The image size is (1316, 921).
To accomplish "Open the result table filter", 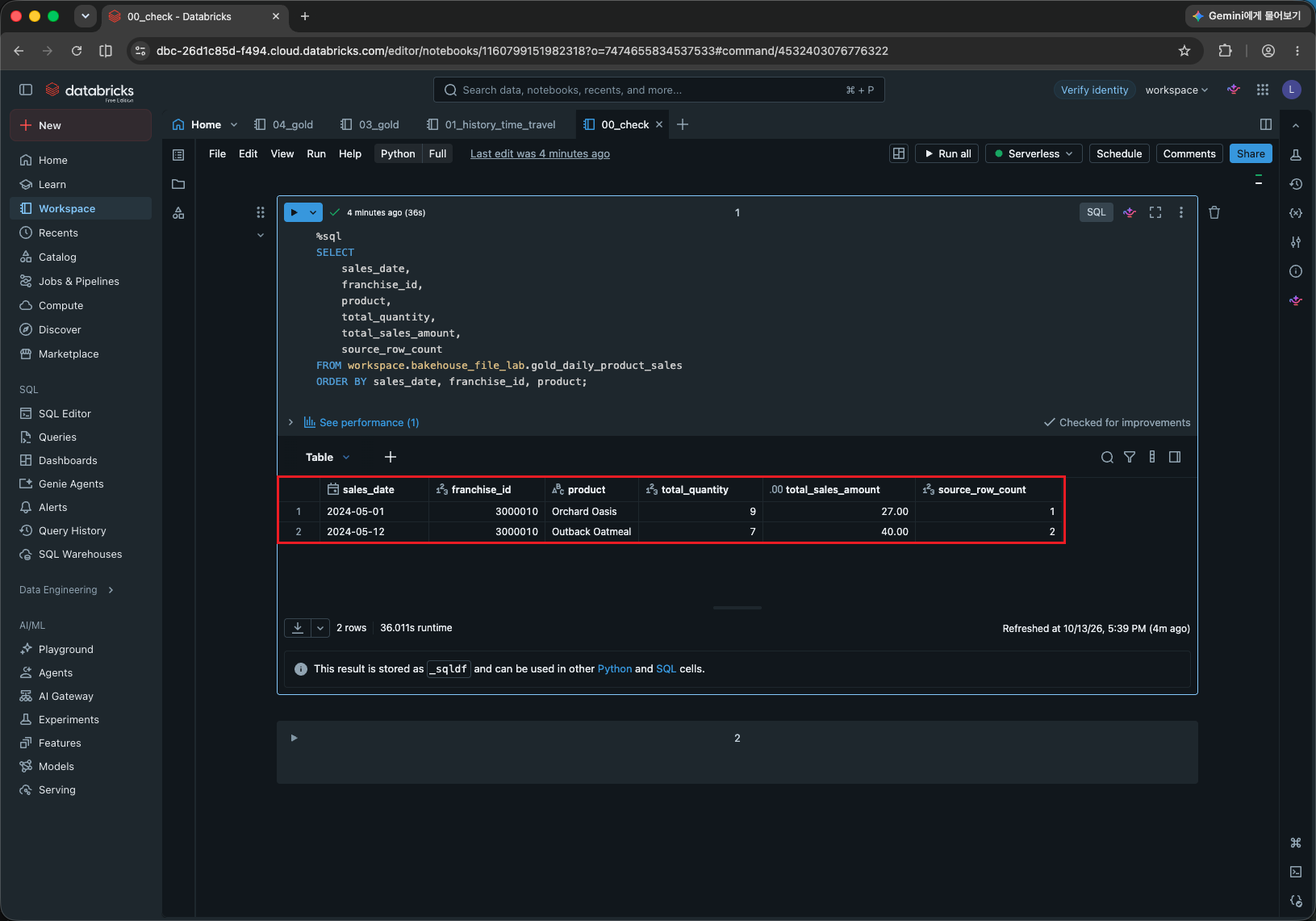I will pos(1130,457).
